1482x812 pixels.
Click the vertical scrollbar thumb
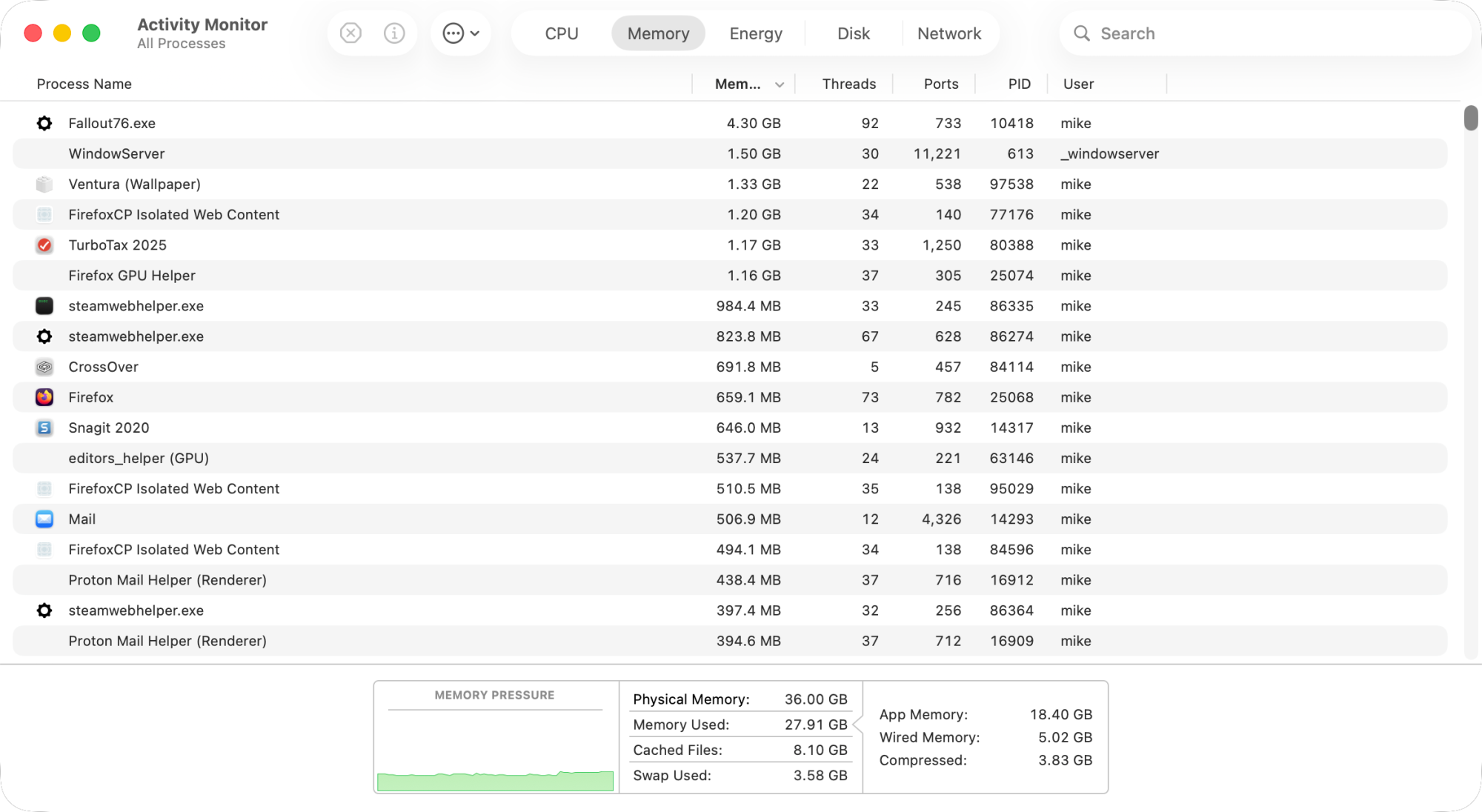point(1471,118)
